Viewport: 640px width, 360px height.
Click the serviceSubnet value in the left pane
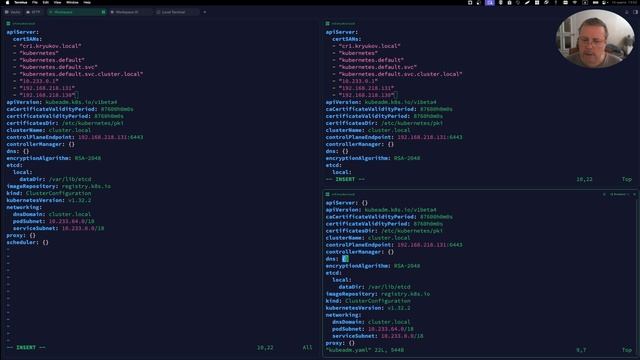pyautogui.click(x=83, y=228)
